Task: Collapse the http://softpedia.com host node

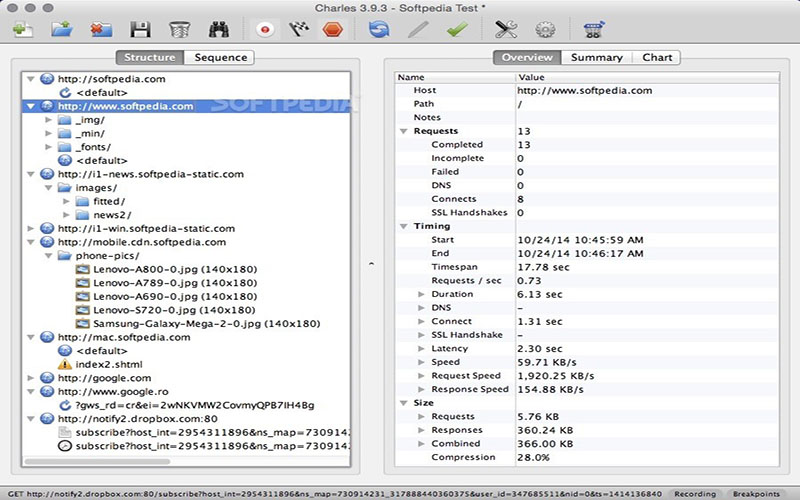Action: point(31,79)
